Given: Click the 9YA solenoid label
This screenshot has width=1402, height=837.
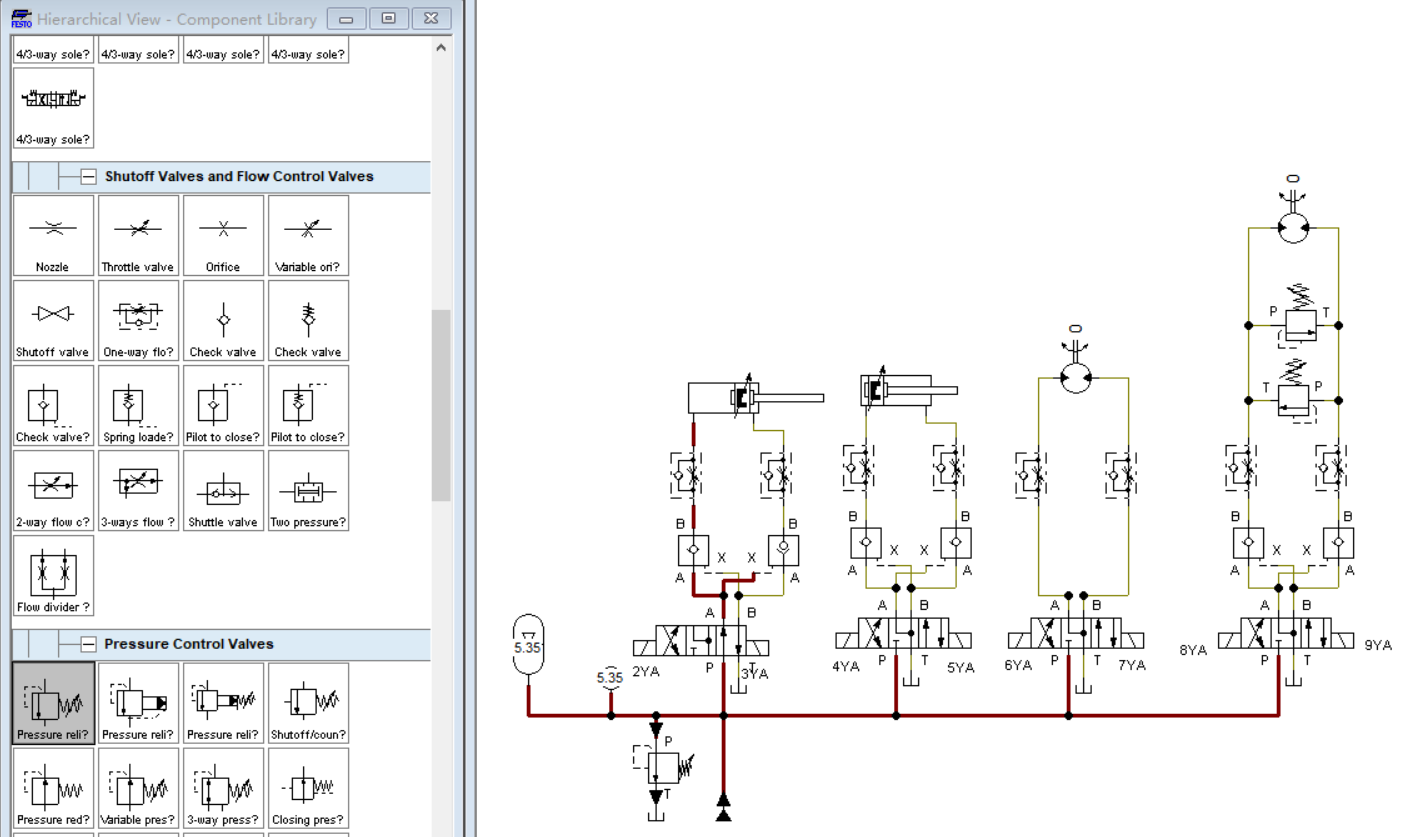Looking at the screenshot, I should [x=1378, y=645].
